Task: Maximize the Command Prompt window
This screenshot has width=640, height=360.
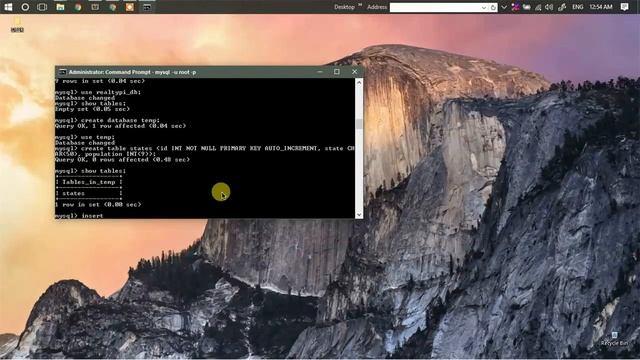Action: pos(337,71)
